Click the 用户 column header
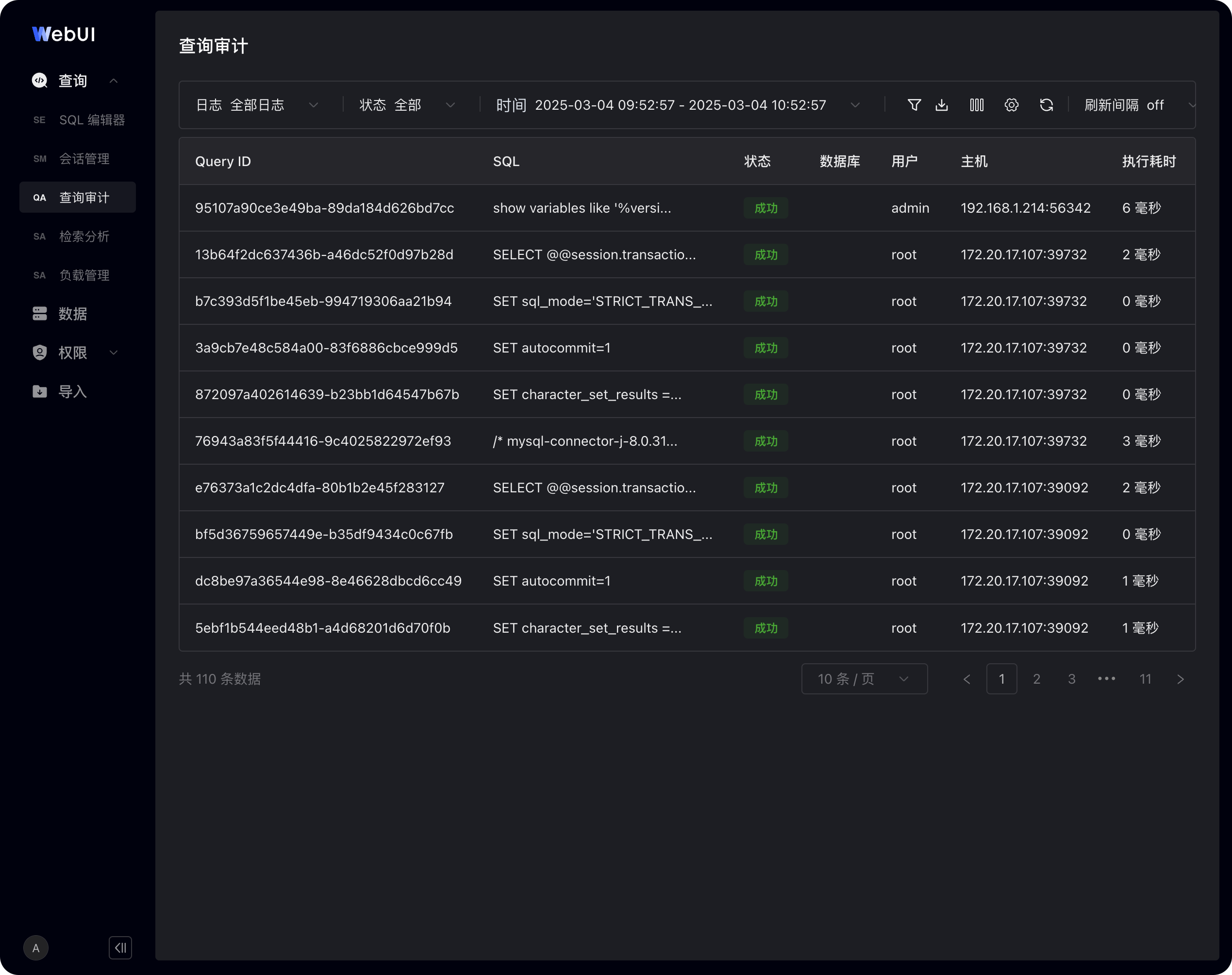The width and height of the screenshot is (1232, 975). coord(904,162)
